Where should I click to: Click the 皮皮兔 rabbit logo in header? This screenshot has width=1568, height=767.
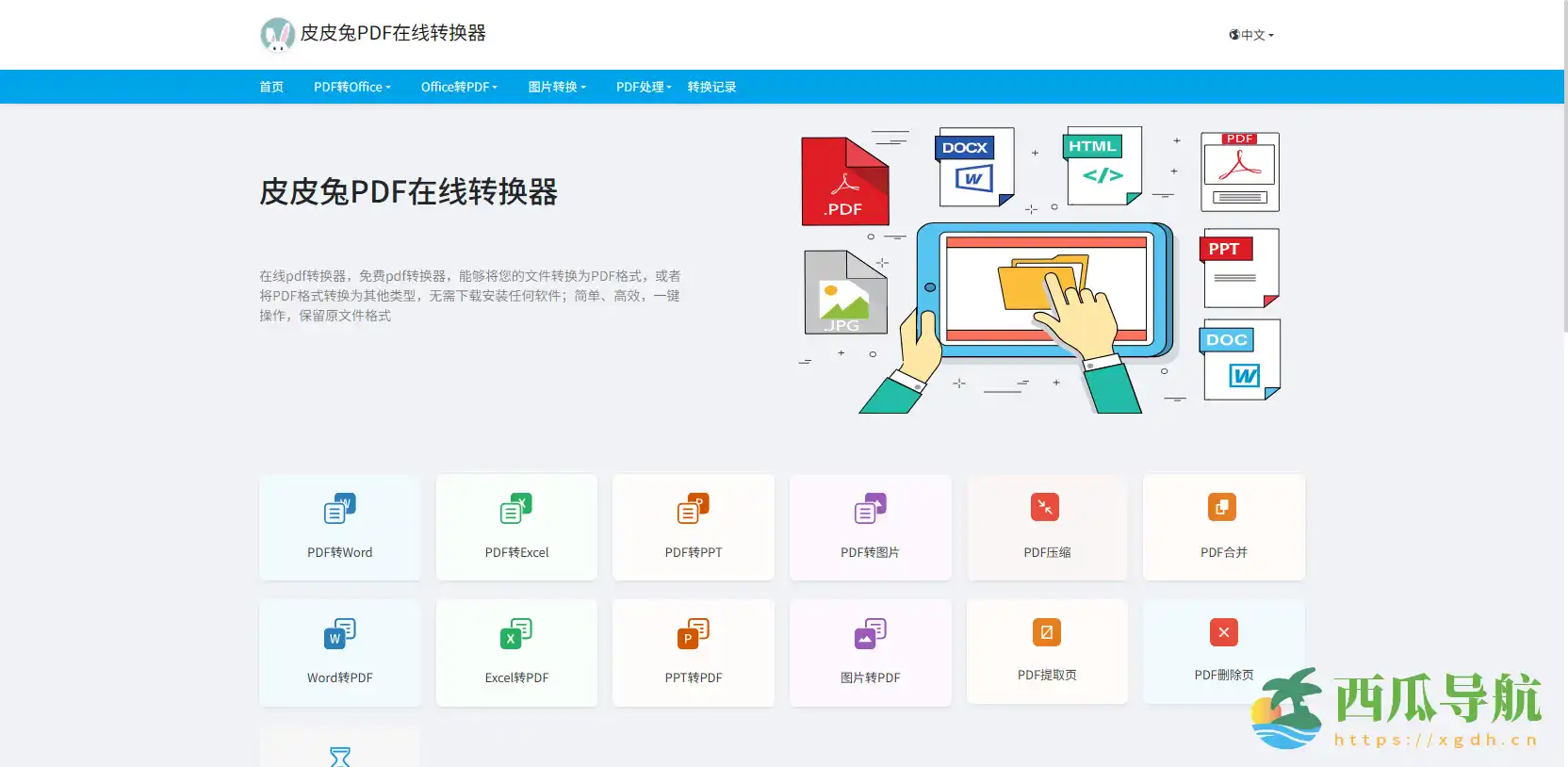(277, 35)
